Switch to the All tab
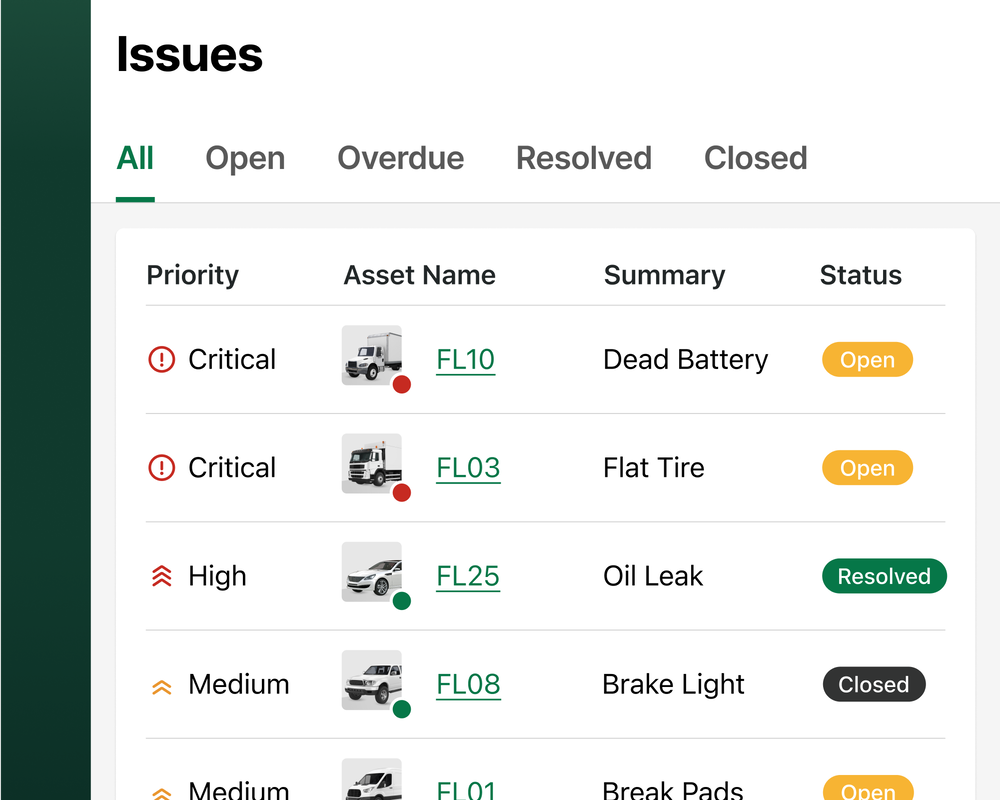 click(135, 158)
